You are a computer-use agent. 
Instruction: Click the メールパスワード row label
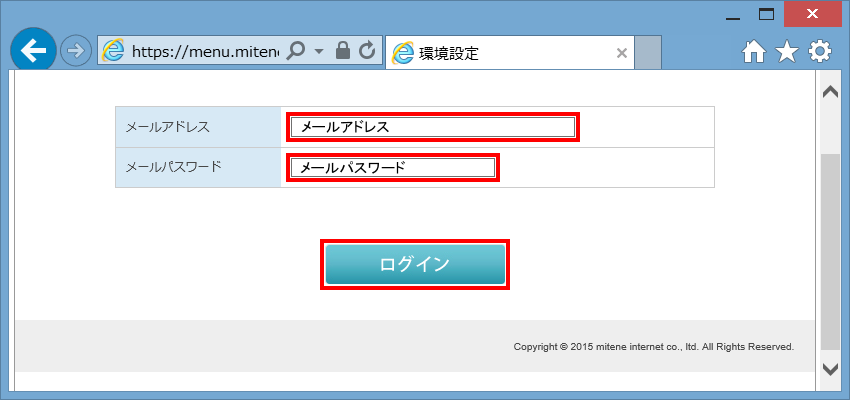pos(173,167)
